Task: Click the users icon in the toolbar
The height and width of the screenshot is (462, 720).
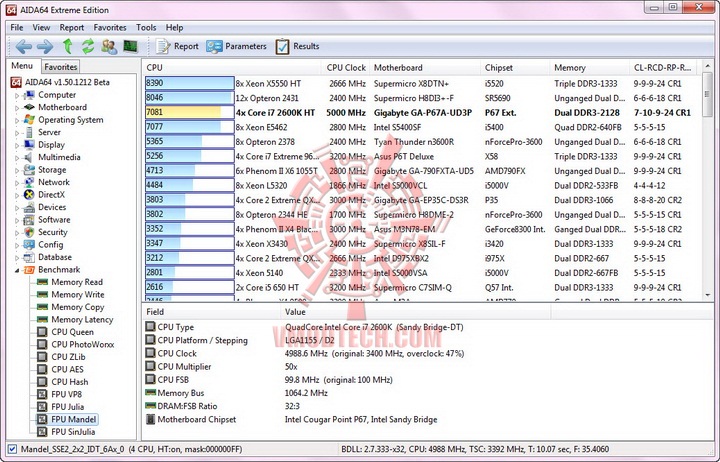Action: [109, 46]
